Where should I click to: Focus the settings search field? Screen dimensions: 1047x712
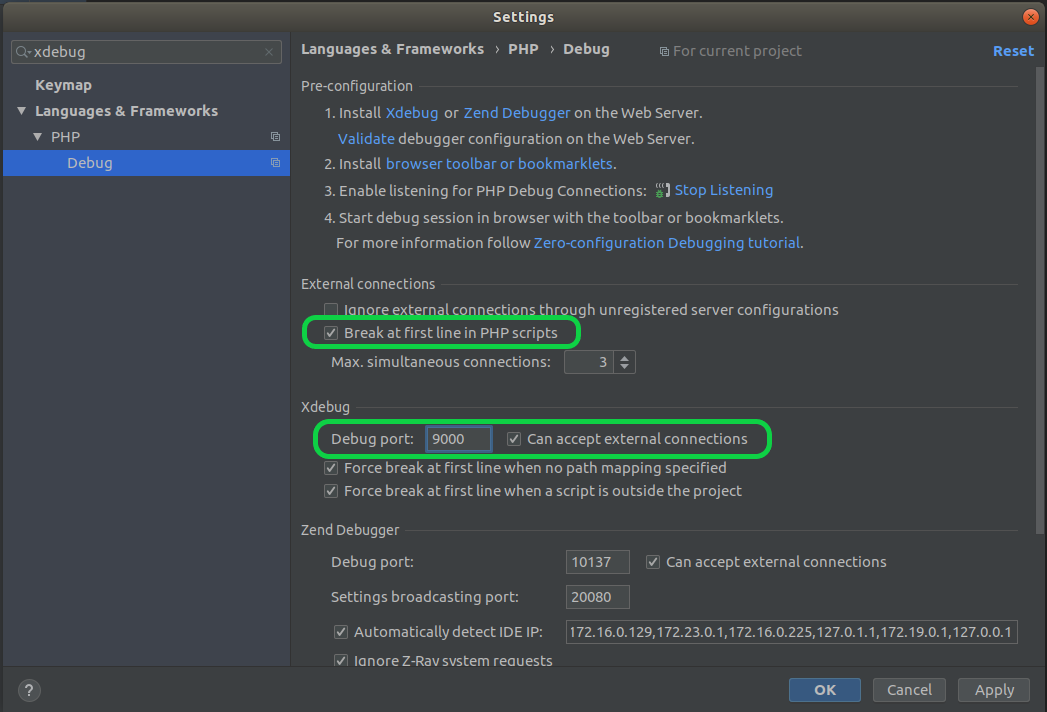click(146, 52)
